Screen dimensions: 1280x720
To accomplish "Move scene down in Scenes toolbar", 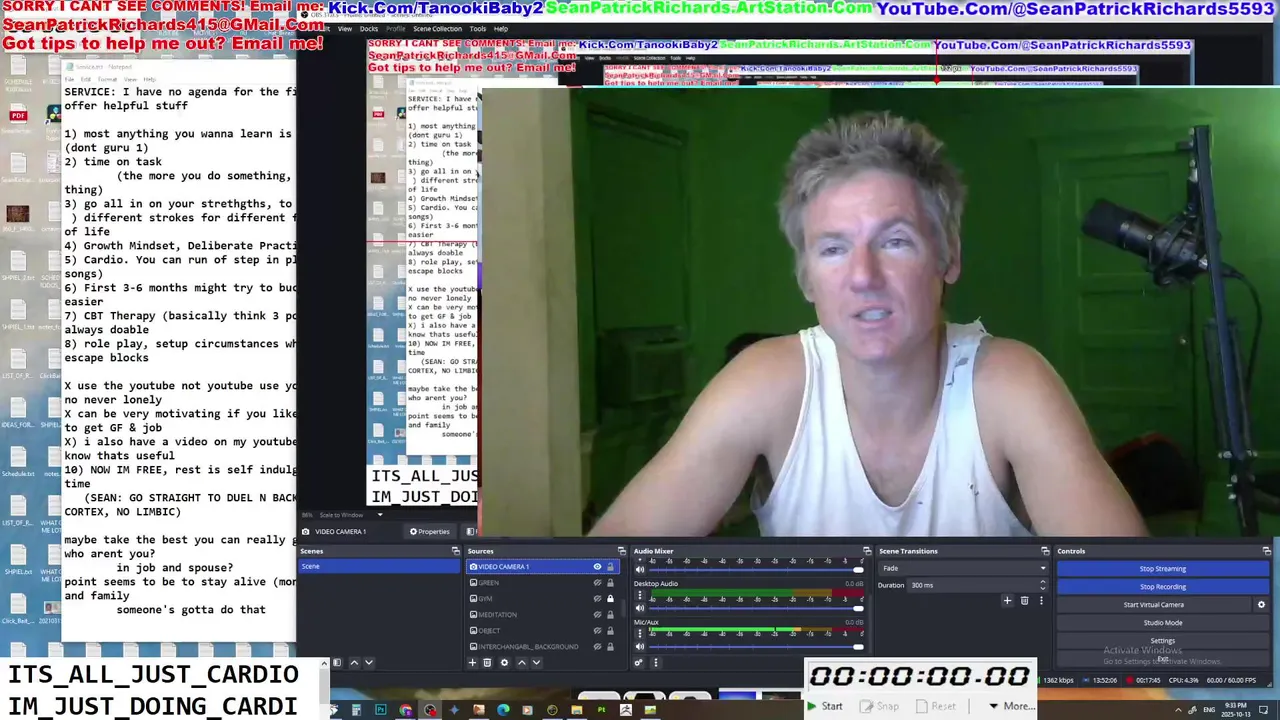I will coord(369,662).
